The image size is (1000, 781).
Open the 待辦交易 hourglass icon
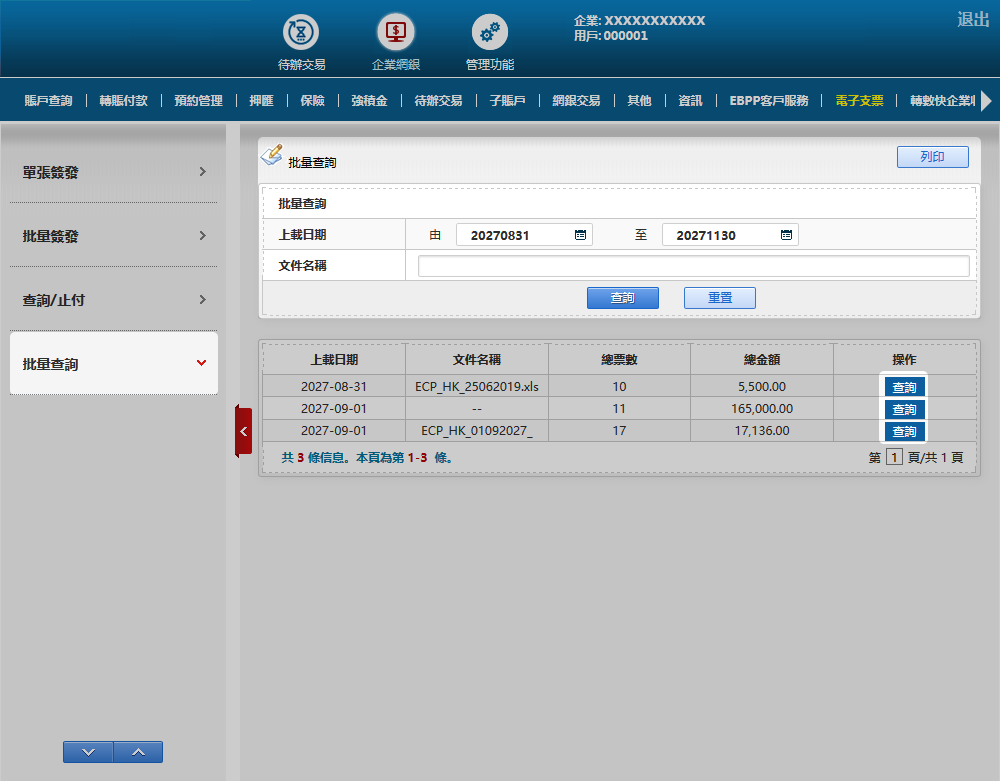pos(301,33)
